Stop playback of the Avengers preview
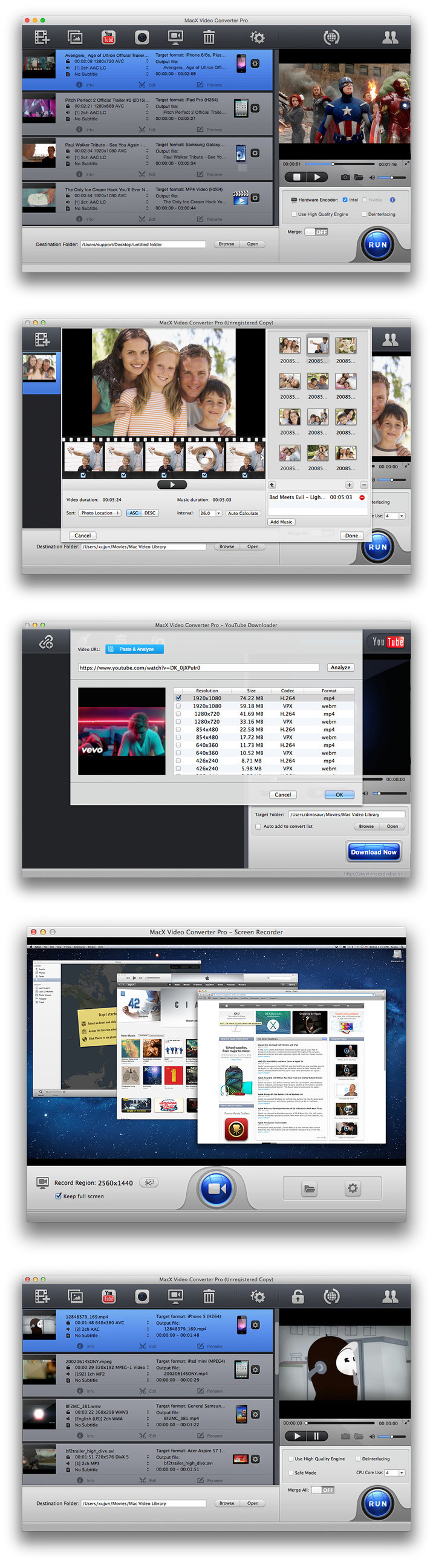Viewport: 433px width, 1568px height. tap(297, 177)
